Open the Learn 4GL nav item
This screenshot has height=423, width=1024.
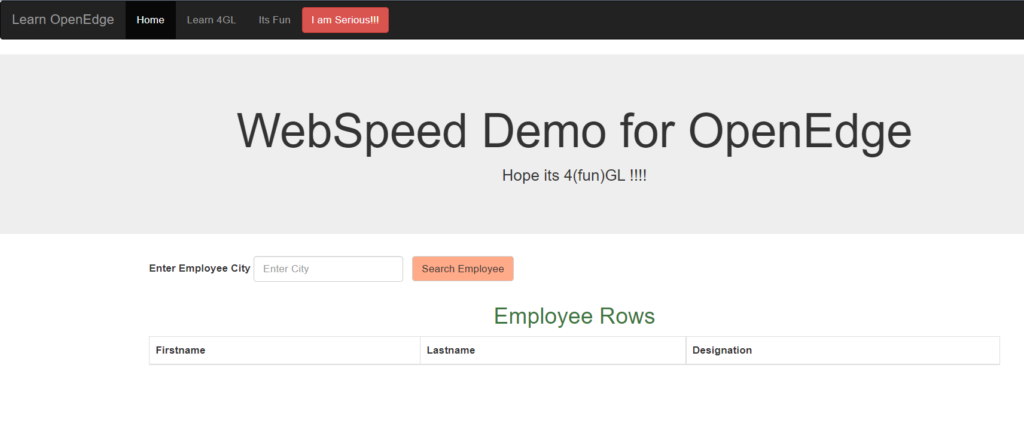(x=211, y=20)
